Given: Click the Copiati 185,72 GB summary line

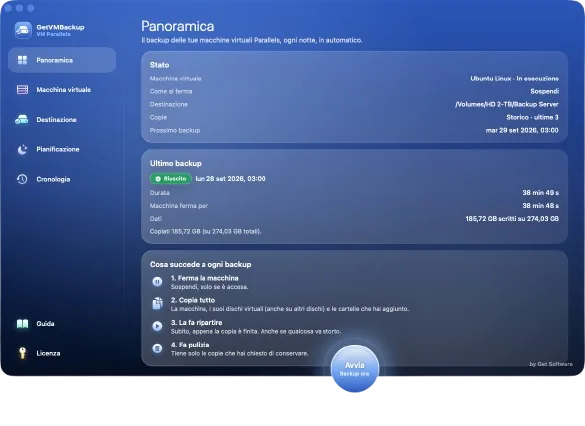Looking at the screenshot, I should pyautogui.click(x=205, y=231).
